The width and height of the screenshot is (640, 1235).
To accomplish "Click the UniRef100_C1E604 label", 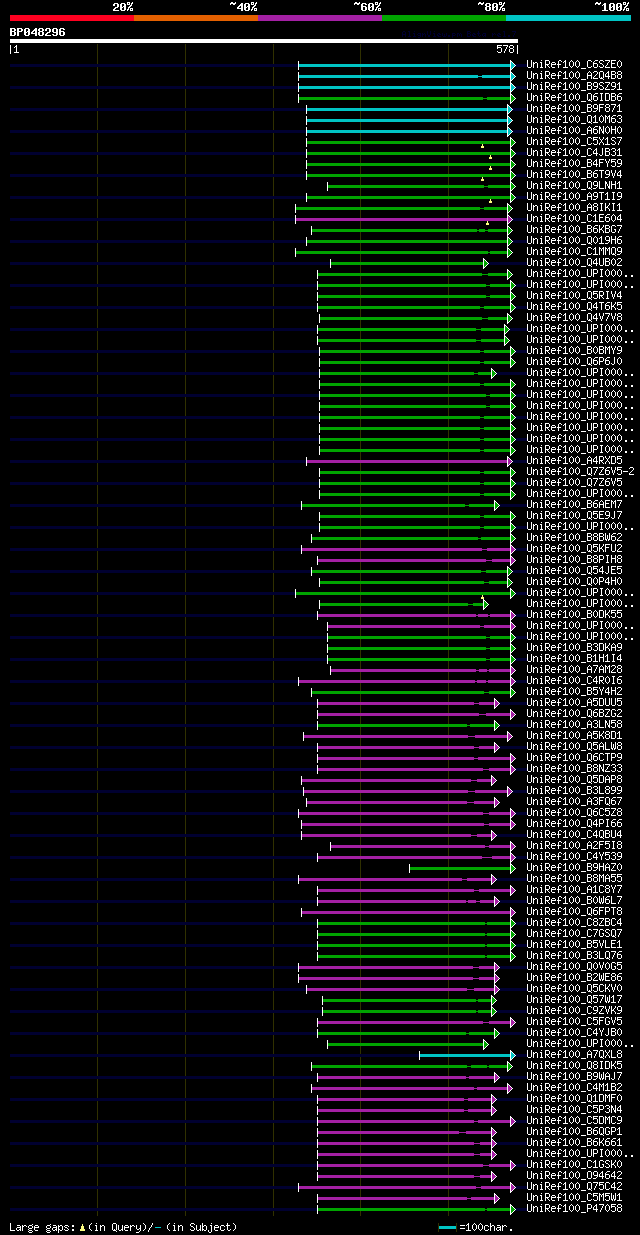I will click(x=574, y=219).
